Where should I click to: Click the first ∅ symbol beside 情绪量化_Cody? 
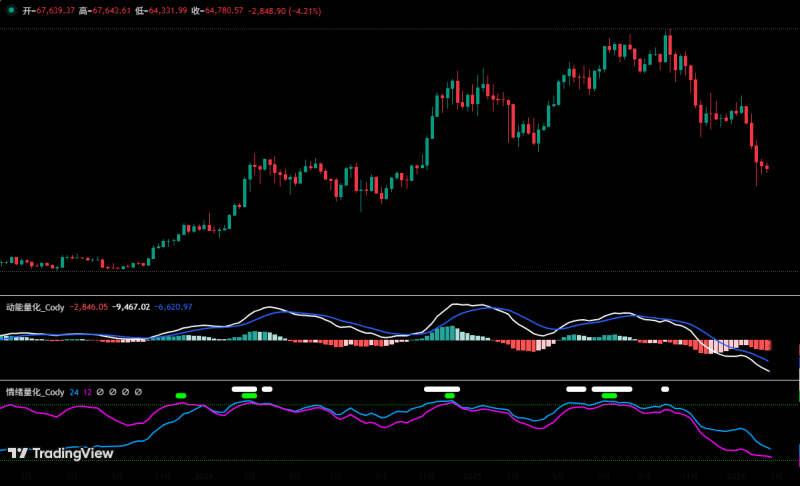[100, 392]
